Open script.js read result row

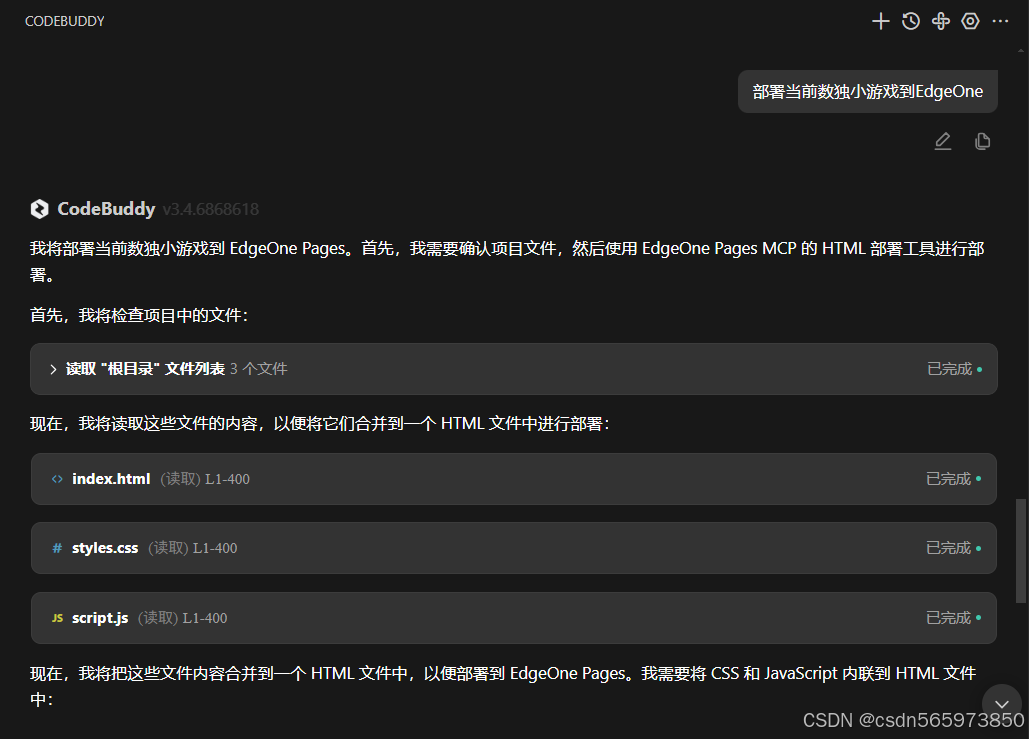click(514, 618)
